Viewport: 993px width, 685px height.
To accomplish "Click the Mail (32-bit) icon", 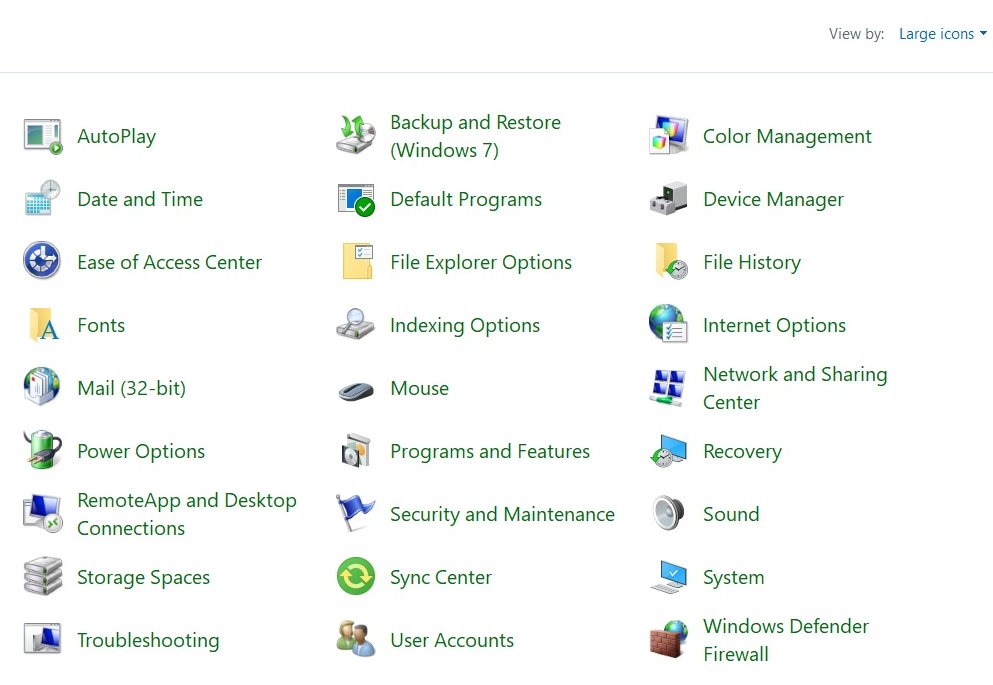I will (42, 386).
